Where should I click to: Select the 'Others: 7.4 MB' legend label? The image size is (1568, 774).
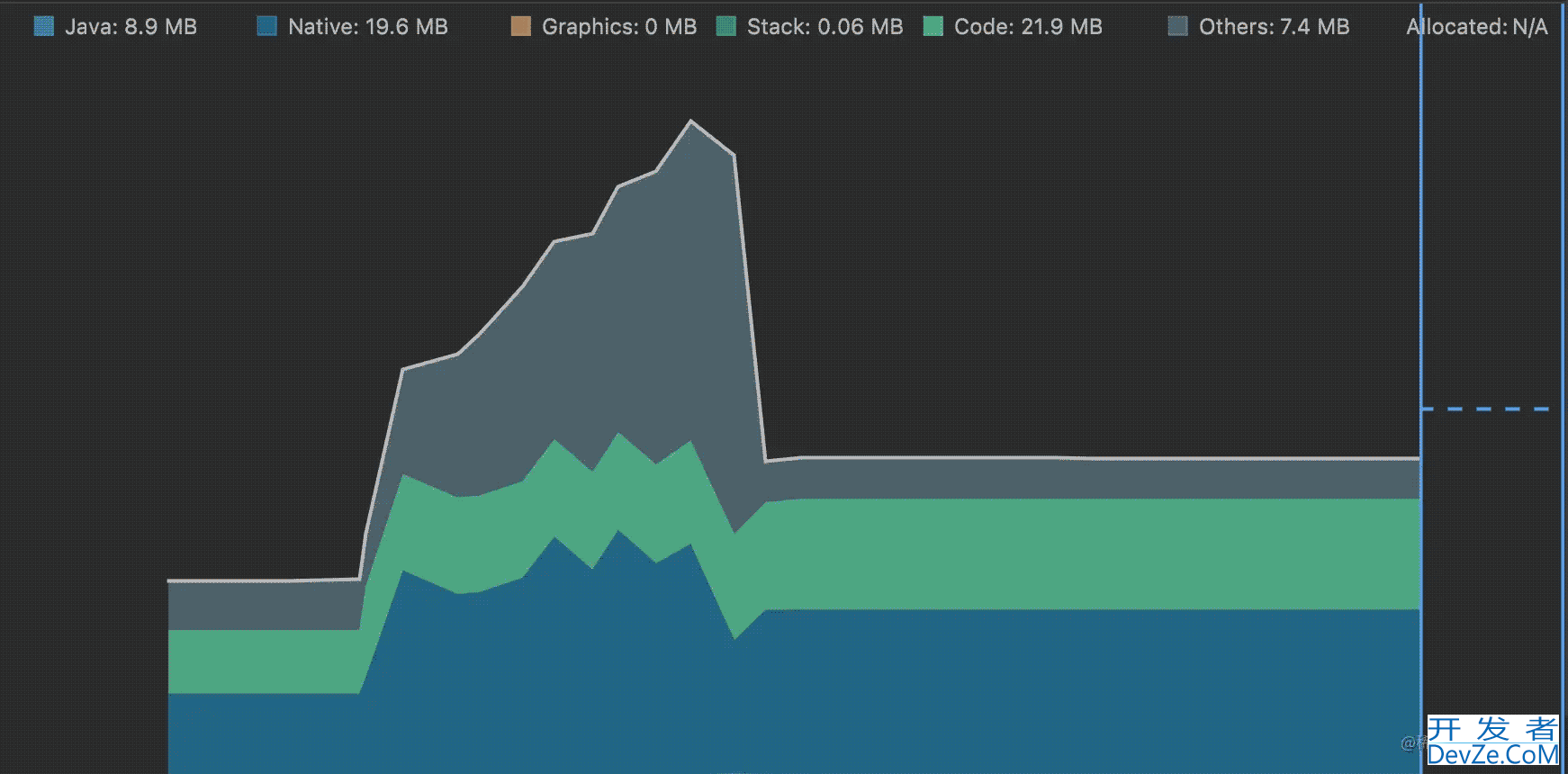1274,27
